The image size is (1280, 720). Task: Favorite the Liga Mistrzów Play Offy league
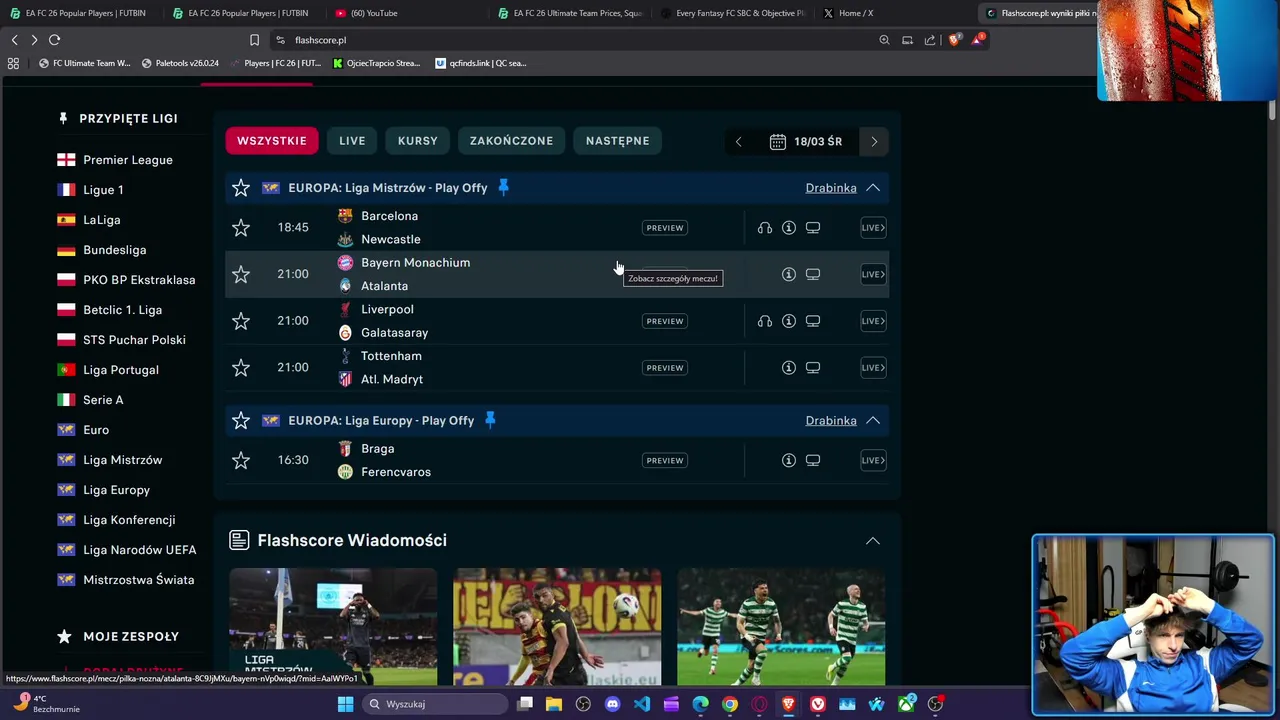pos(241,188)
